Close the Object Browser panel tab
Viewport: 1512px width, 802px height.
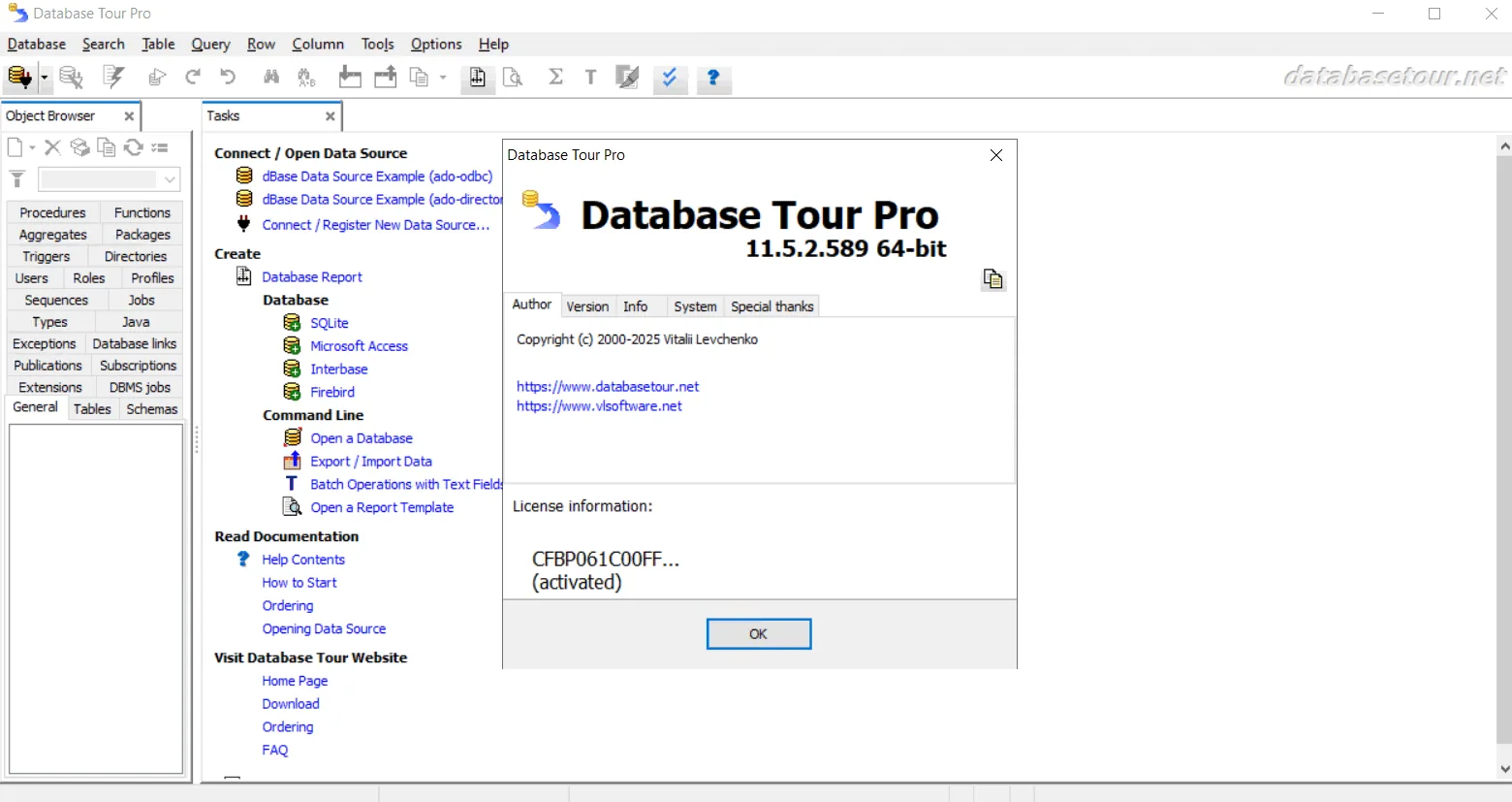(x=129, y=116)
